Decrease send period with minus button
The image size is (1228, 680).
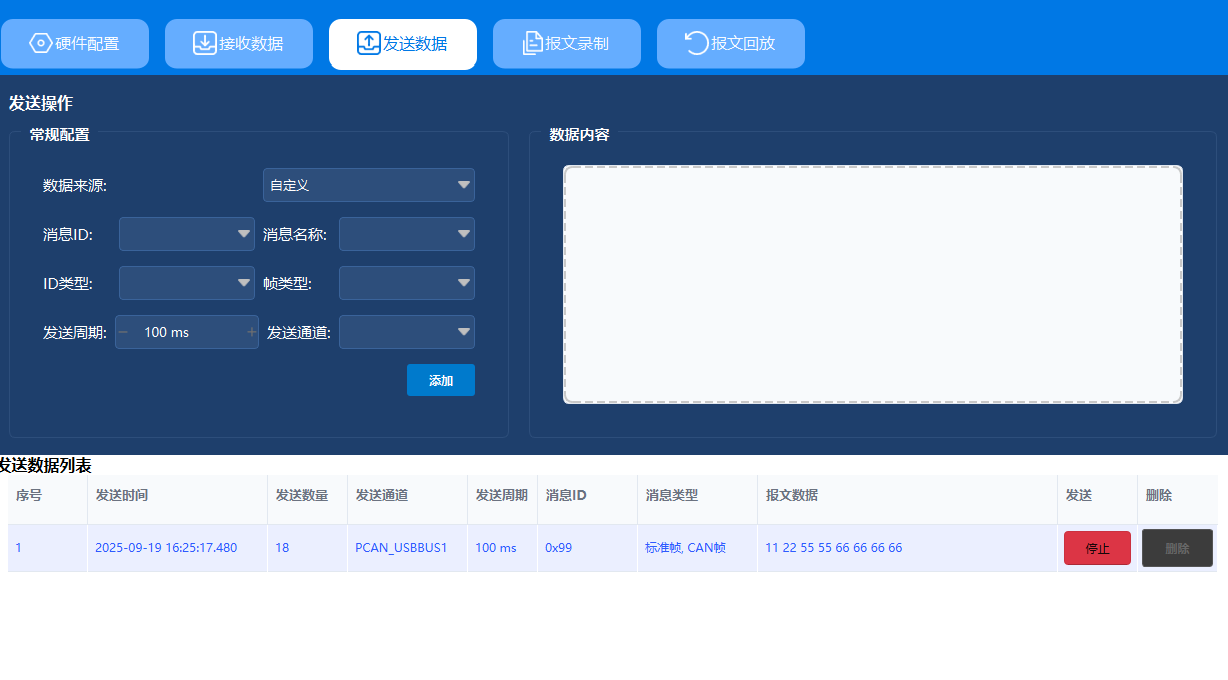coord(123,332)
